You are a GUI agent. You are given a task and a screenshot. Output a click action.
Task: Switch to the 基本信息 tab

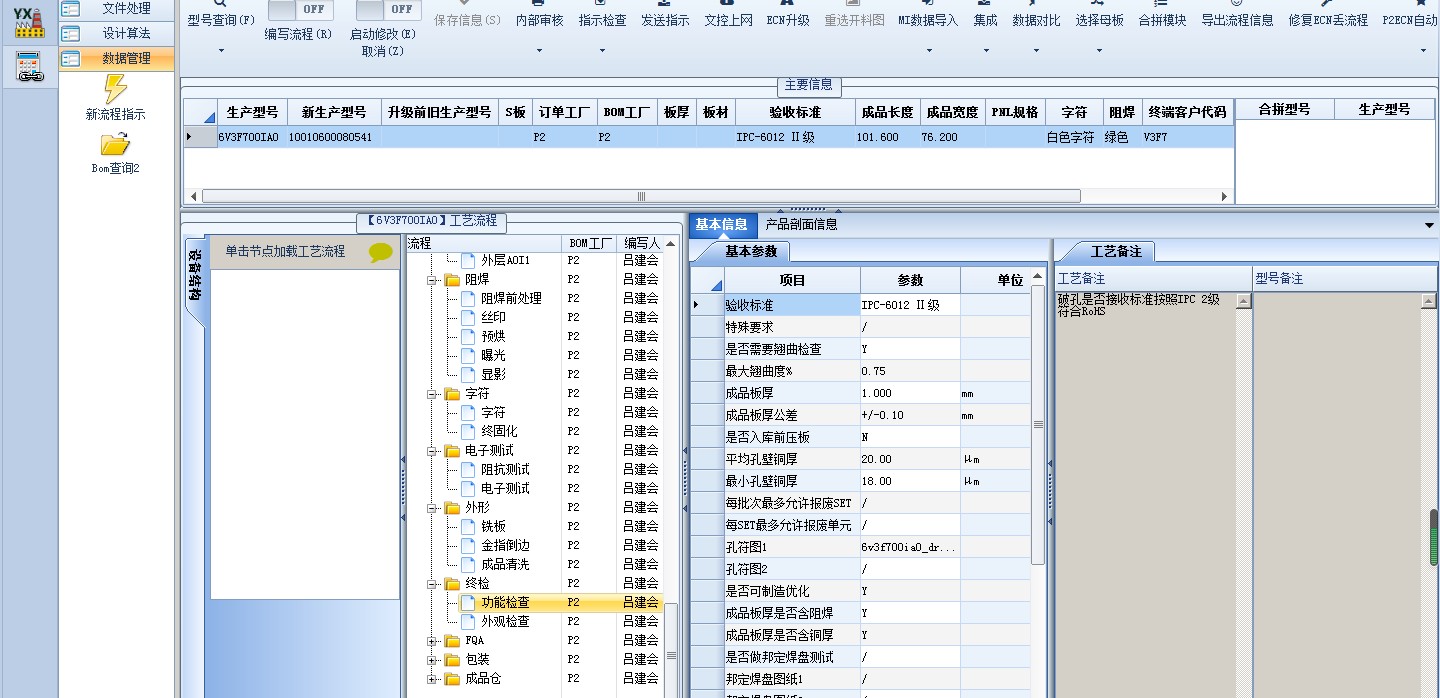(722, 225)
